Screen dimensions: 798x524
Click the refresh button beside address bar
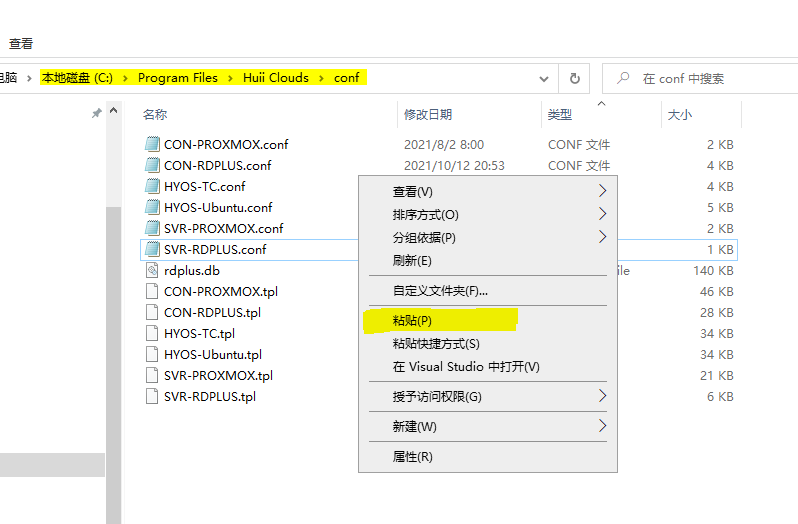(574, 78)
